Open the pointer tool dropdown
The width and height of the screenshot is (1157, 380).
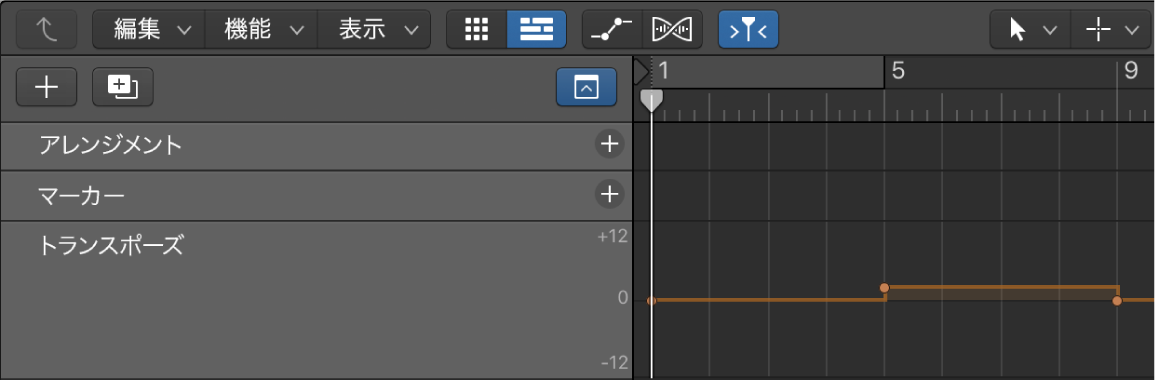1032,30
